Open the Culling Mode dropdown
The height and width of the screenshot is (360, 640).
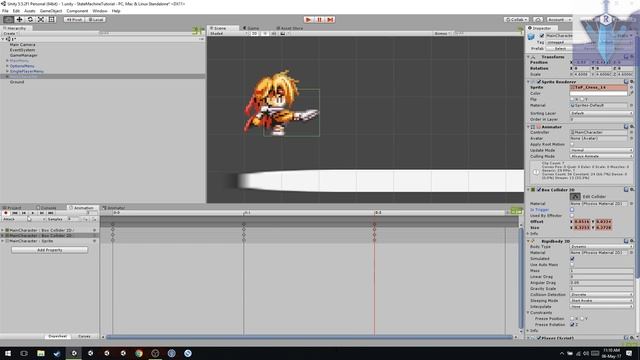click(602, 156)
